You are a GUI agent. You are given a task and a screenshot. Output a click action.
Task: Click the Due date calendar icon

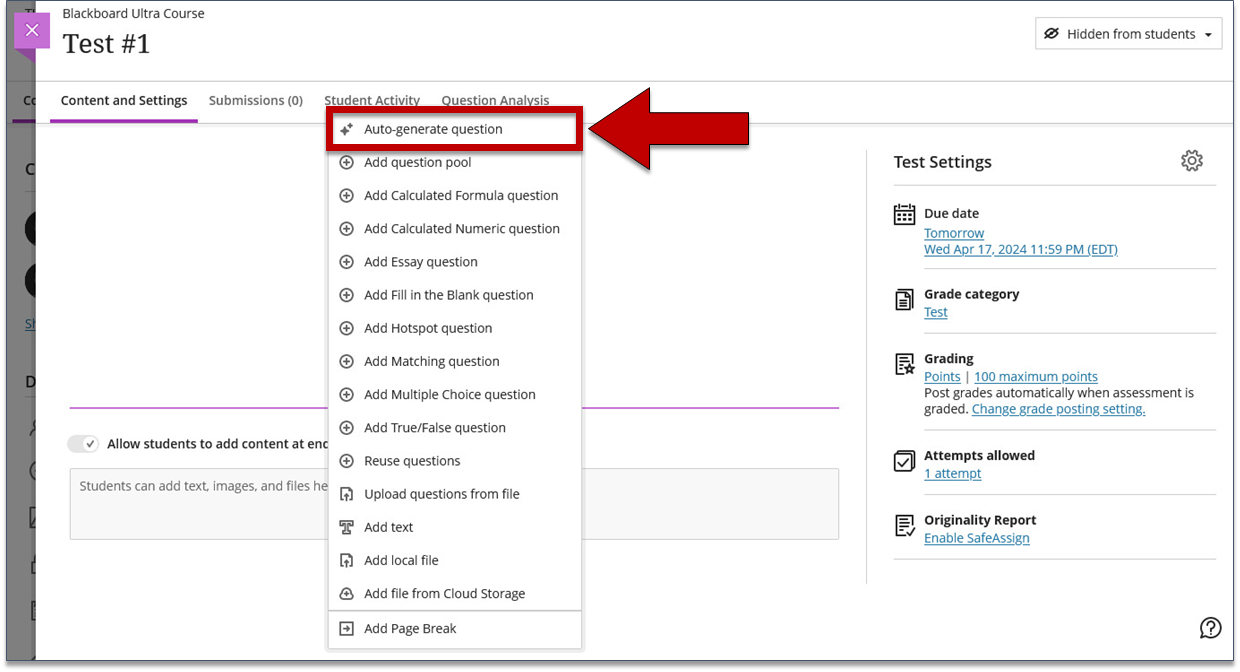click(904, 214)
